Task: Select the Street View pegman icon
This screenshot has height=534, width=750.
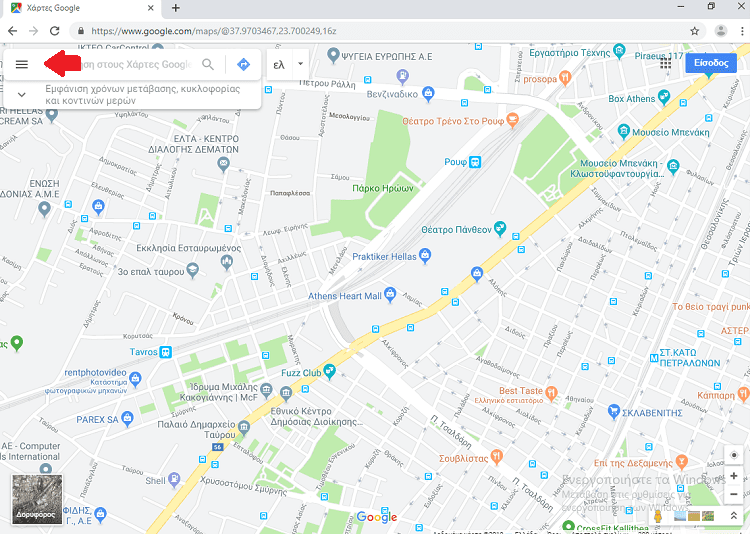Action: coord(658,516)
